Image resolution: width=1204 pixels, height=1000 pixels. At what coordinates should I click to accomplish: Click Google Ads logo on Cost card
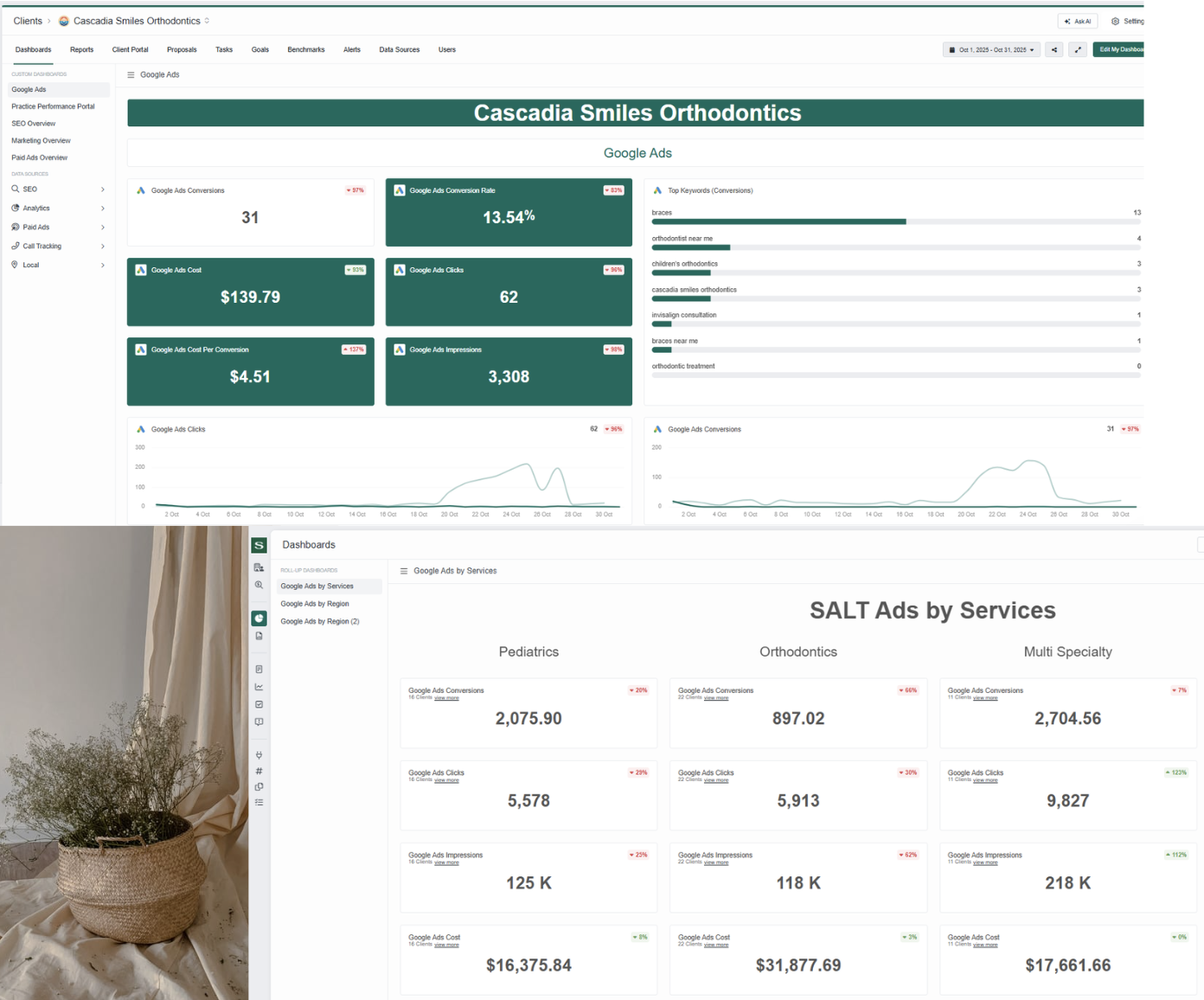(x=141, y=270)
